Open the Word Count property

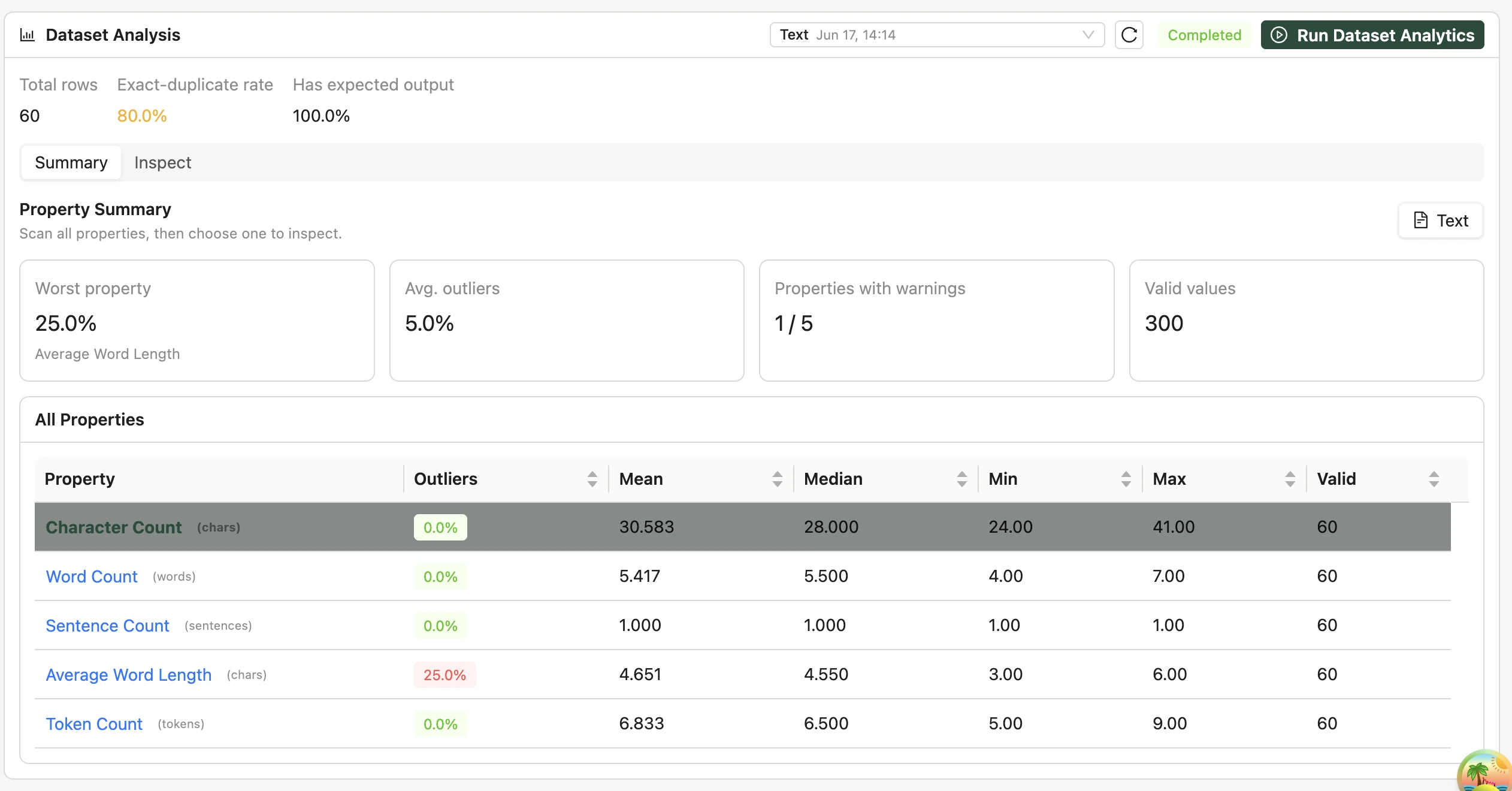point(92,576)
